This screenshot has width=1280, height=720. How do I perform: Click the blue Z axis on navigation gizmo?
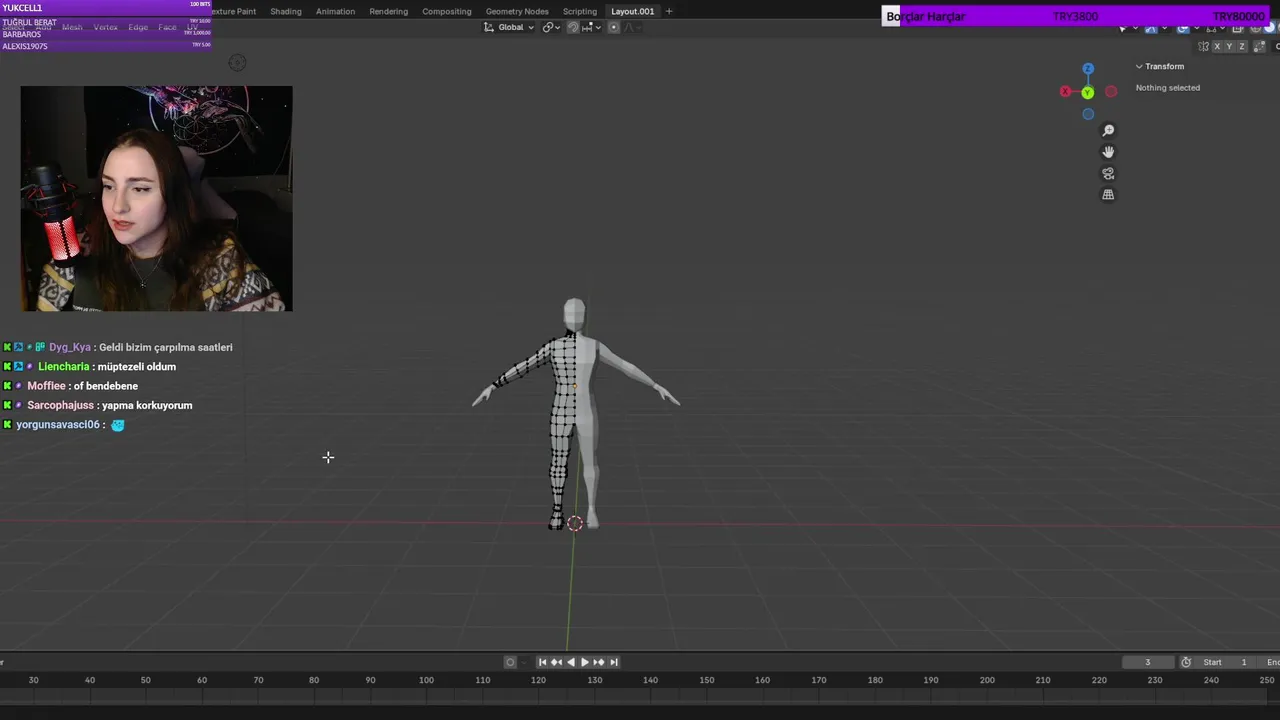click(x=1088, y=68)
